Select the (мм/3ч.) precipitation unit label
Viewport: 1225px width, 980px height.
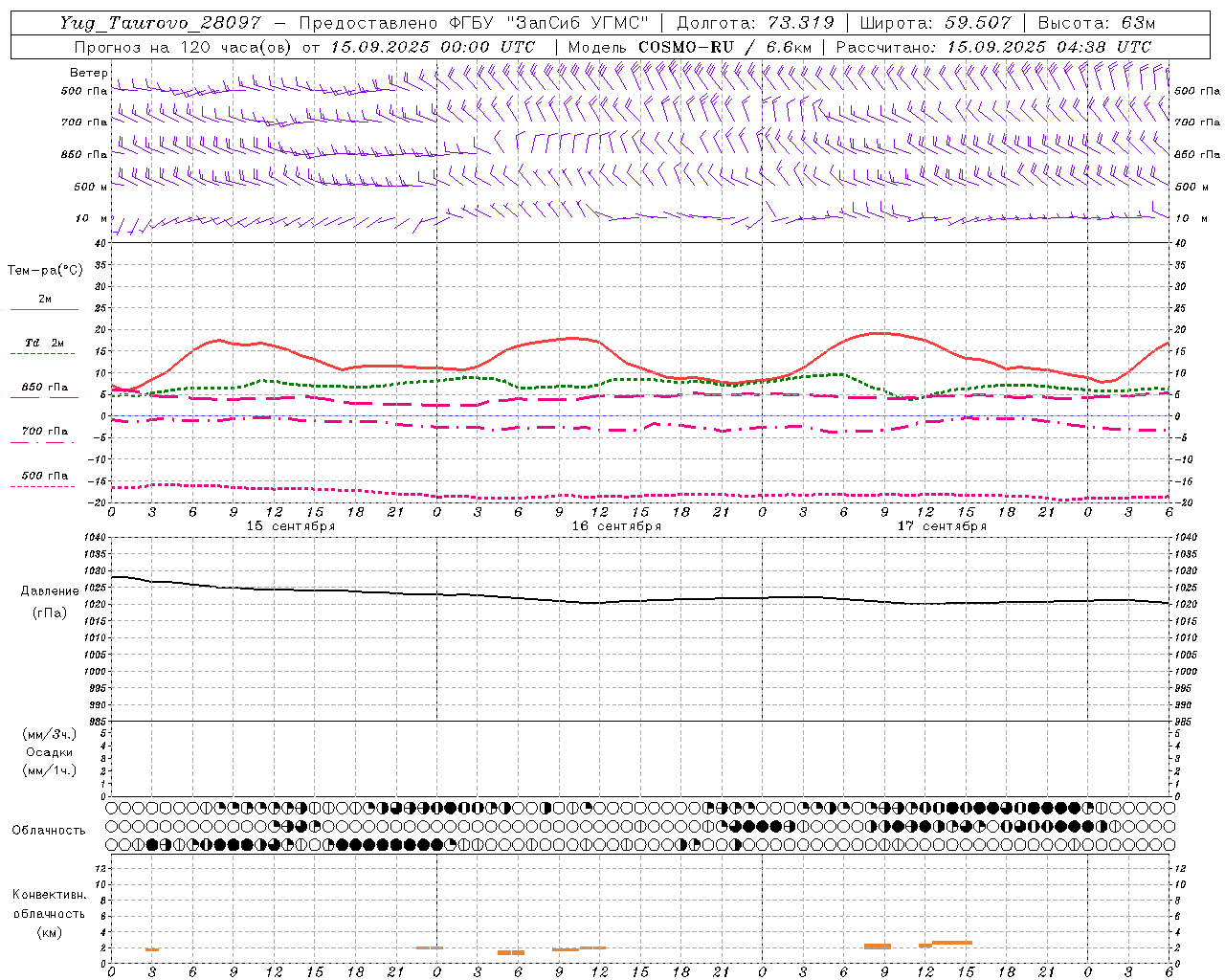tap(50, 734)
